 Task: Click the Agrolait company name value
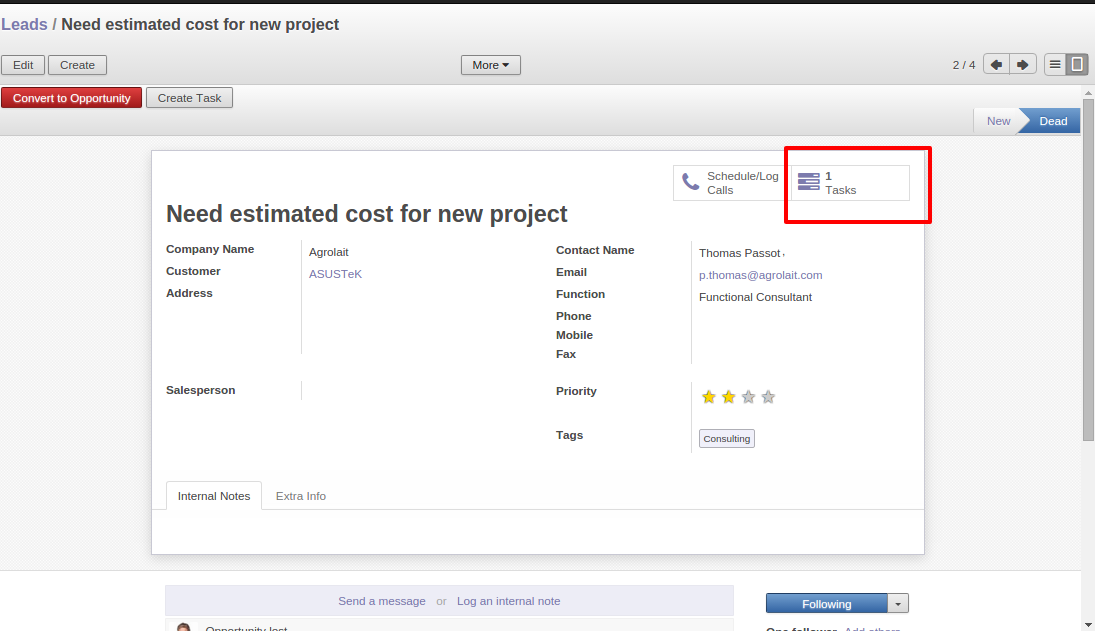(328, 252)
